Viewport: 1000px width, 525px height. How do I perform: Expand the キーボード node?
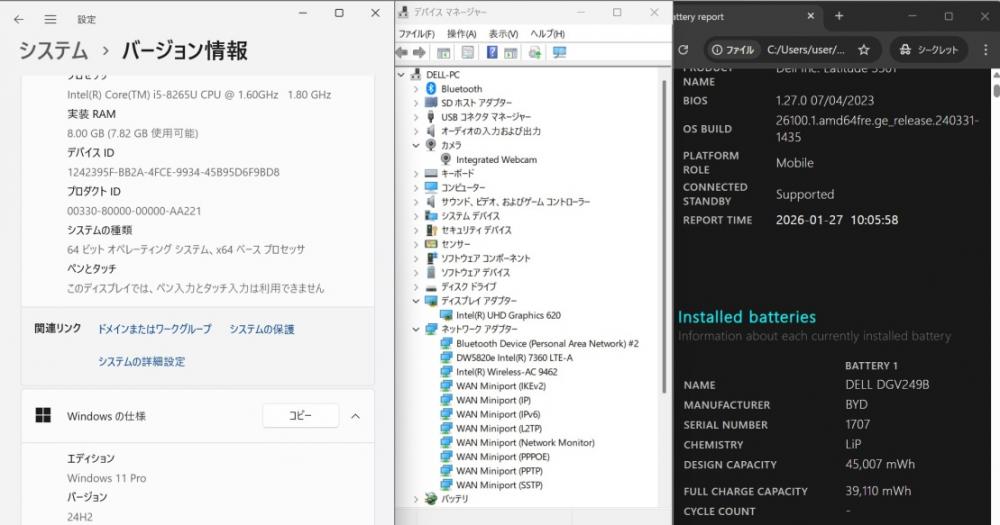(x=416, y=174)
